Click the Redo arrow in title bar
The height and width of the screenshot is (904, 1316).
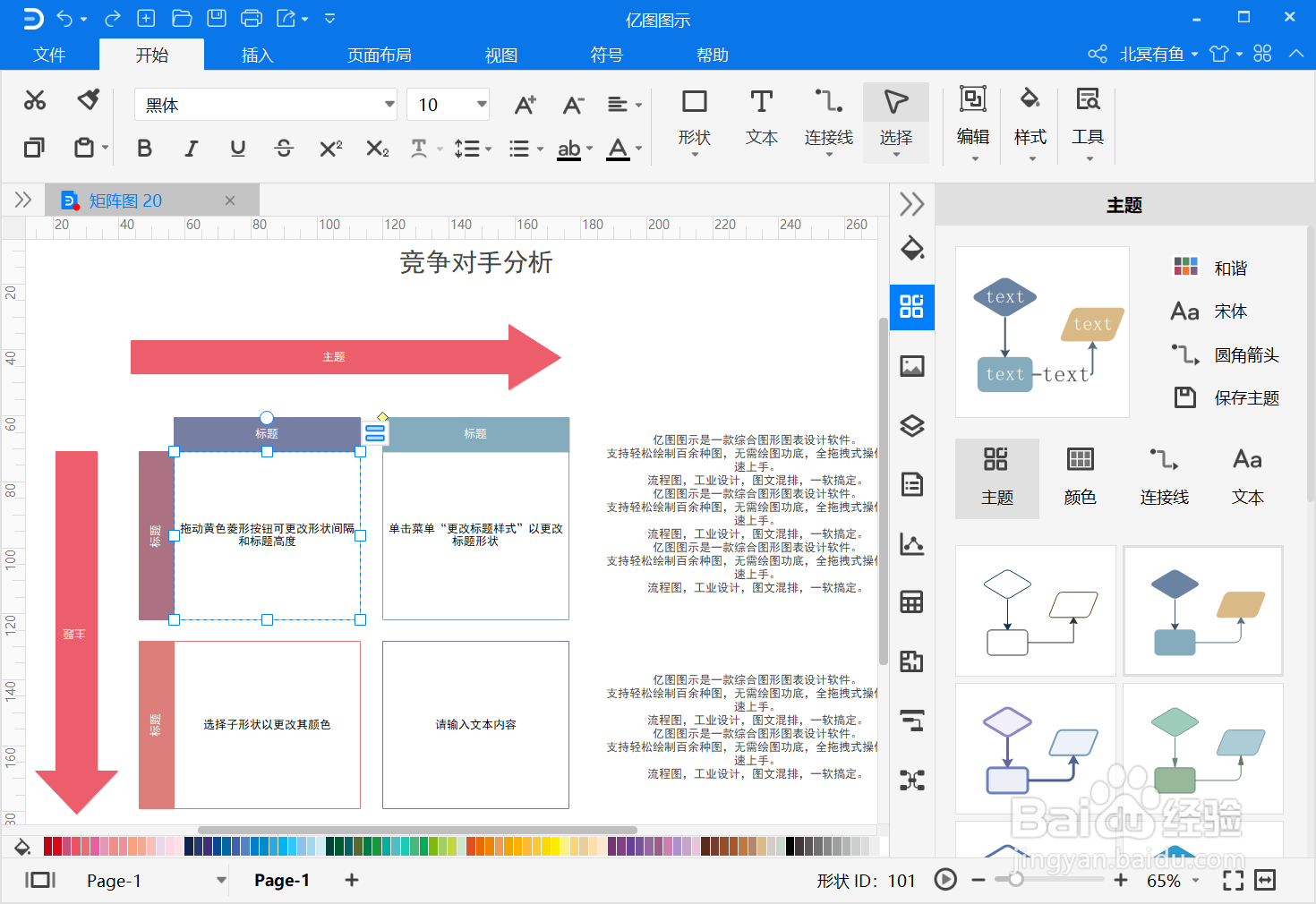[x=112, y=18]
